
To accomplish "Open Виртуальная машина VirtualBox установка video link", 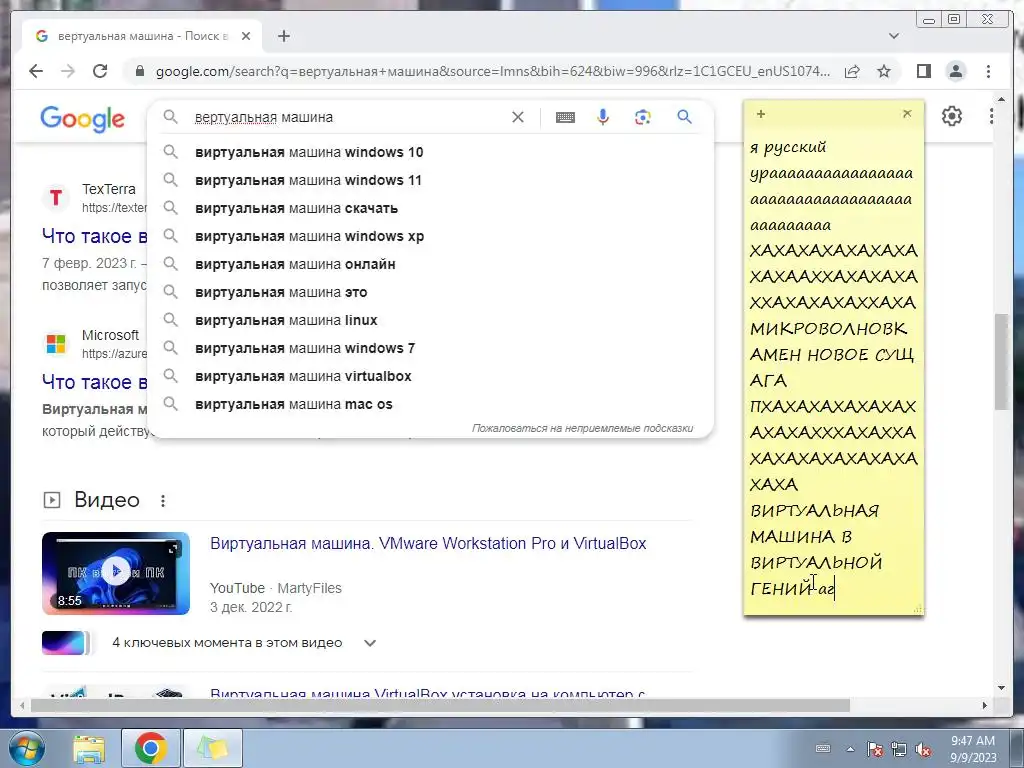I will tap(427, 692).
